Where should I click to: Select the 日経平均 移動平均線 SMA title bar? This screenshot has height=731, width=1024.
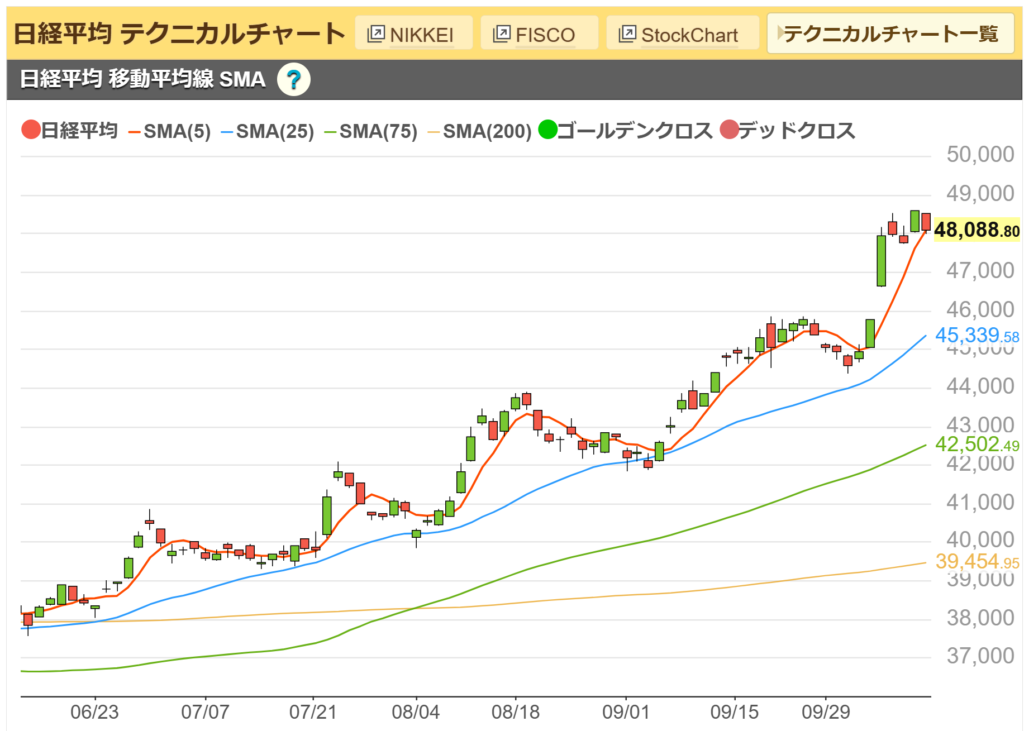tap(141, 80)
